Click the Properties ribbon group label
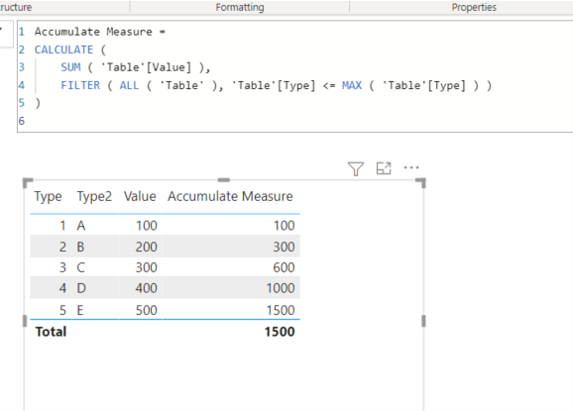The image size is (573, 411). [x=474, y=7]
